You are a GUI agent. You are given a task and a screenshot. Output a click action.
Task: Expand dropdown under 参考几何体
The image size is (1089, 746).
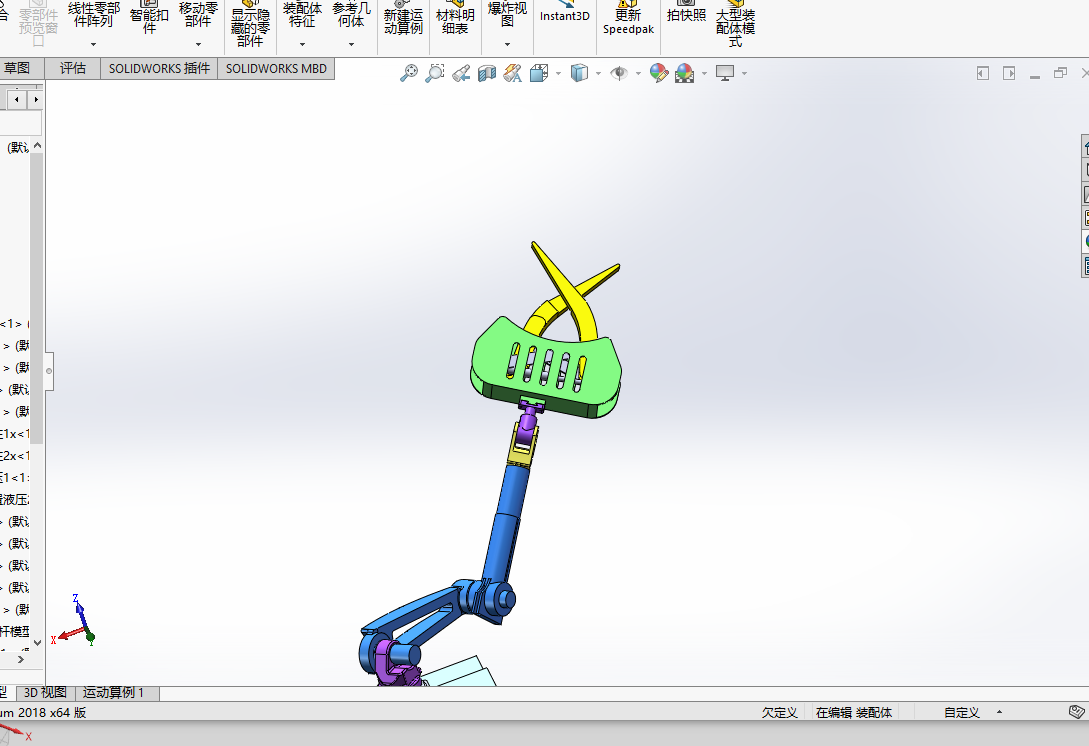(351, 44)
